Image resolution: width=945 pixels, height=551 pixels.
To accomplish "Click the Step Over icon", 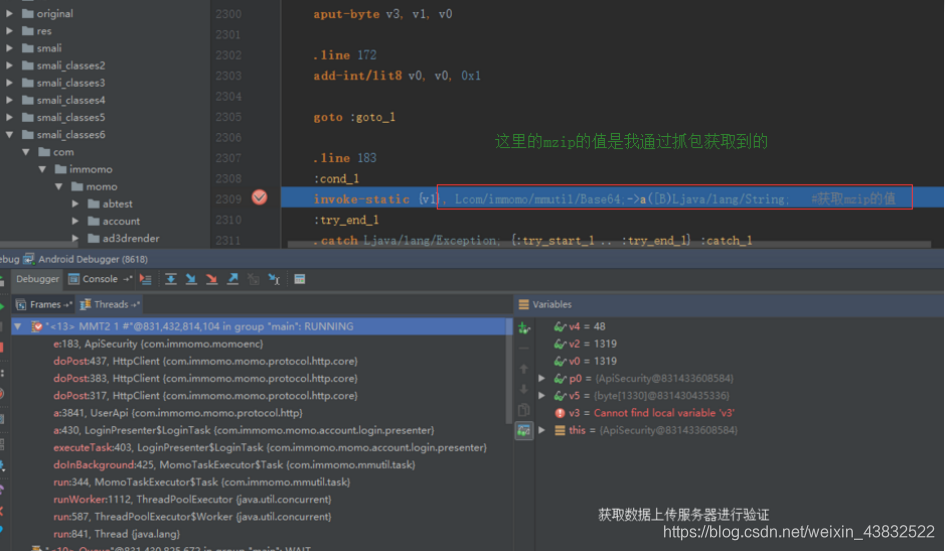I will [171, 279].
